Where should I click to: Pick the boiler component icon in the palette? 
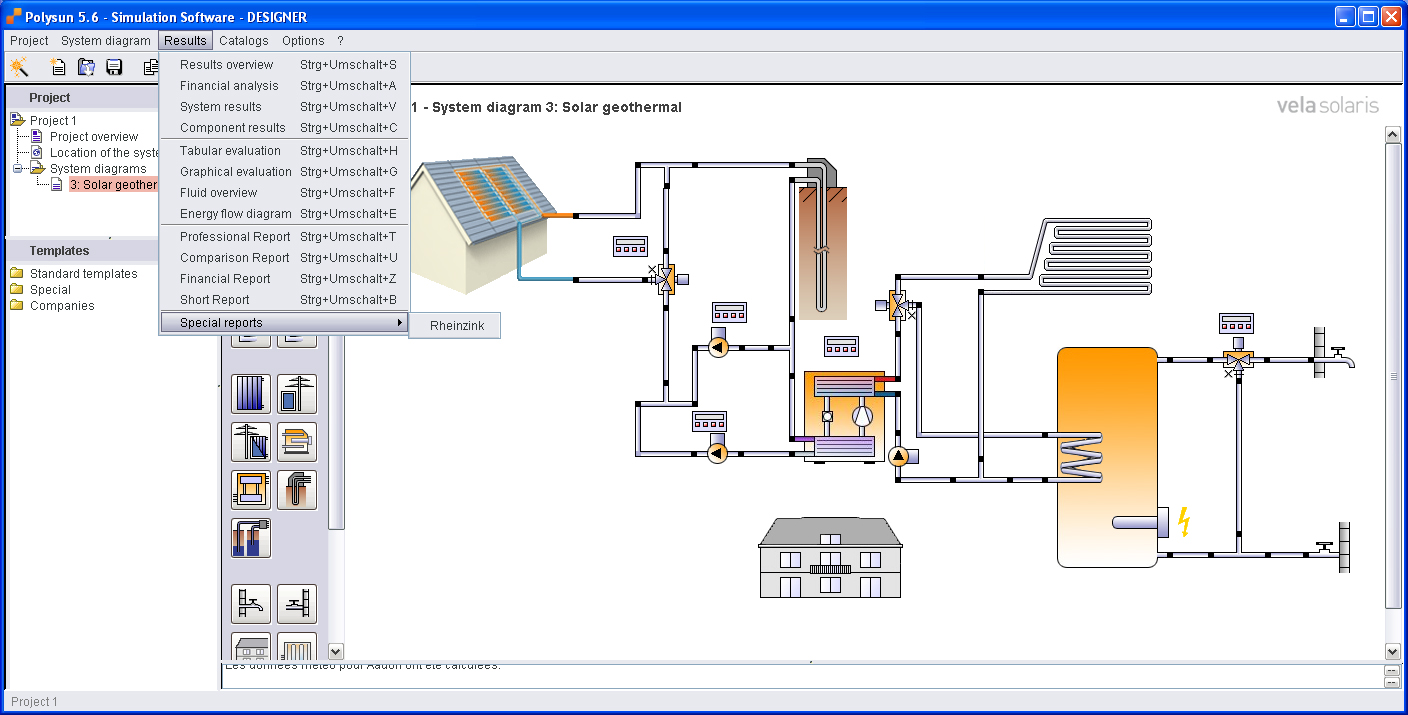[297, 441]
